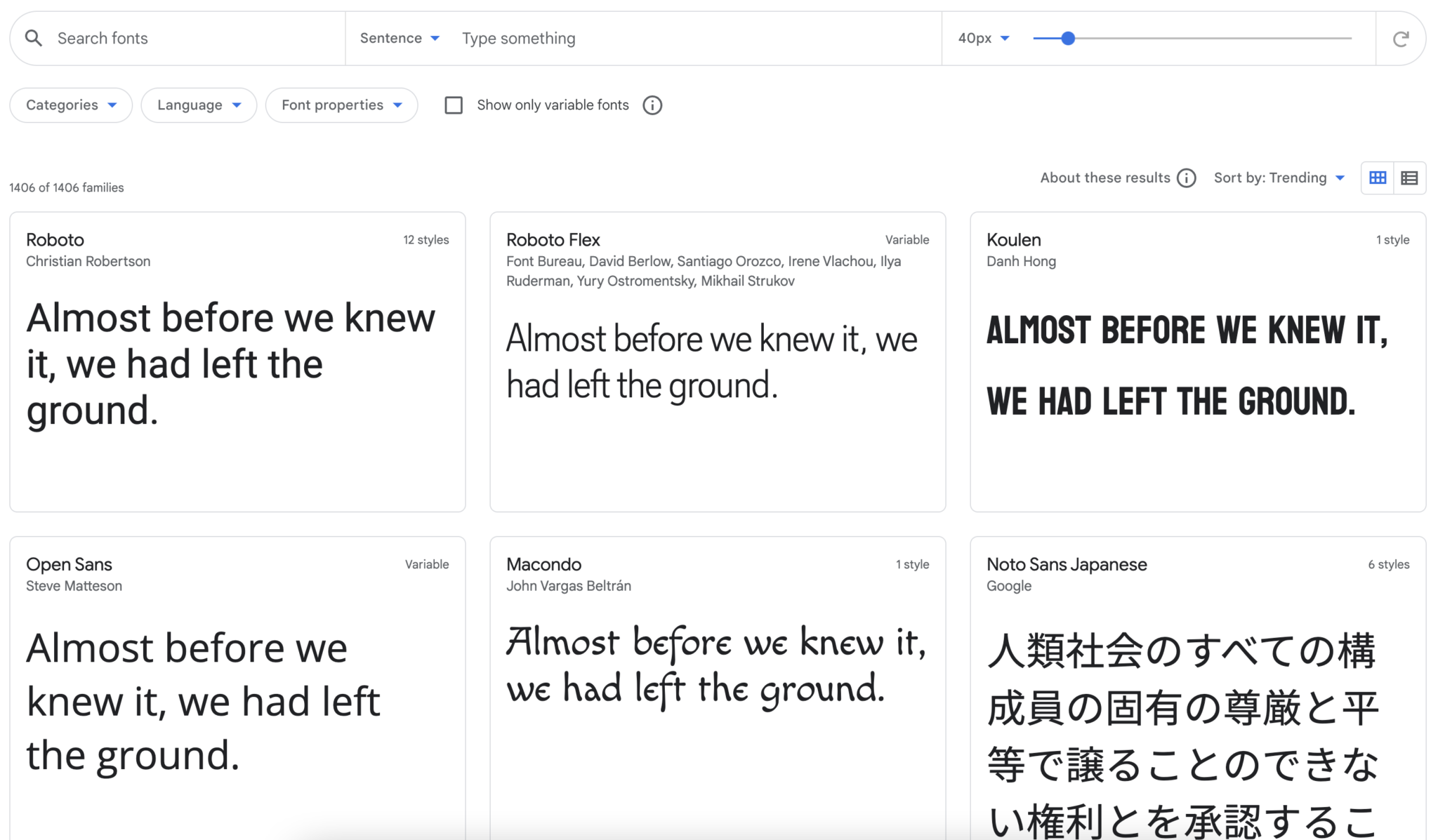The width and height of the screenshot is (1438, 840).
Task: Click the search magnifier icon
Action: click(x=33, y=37)
